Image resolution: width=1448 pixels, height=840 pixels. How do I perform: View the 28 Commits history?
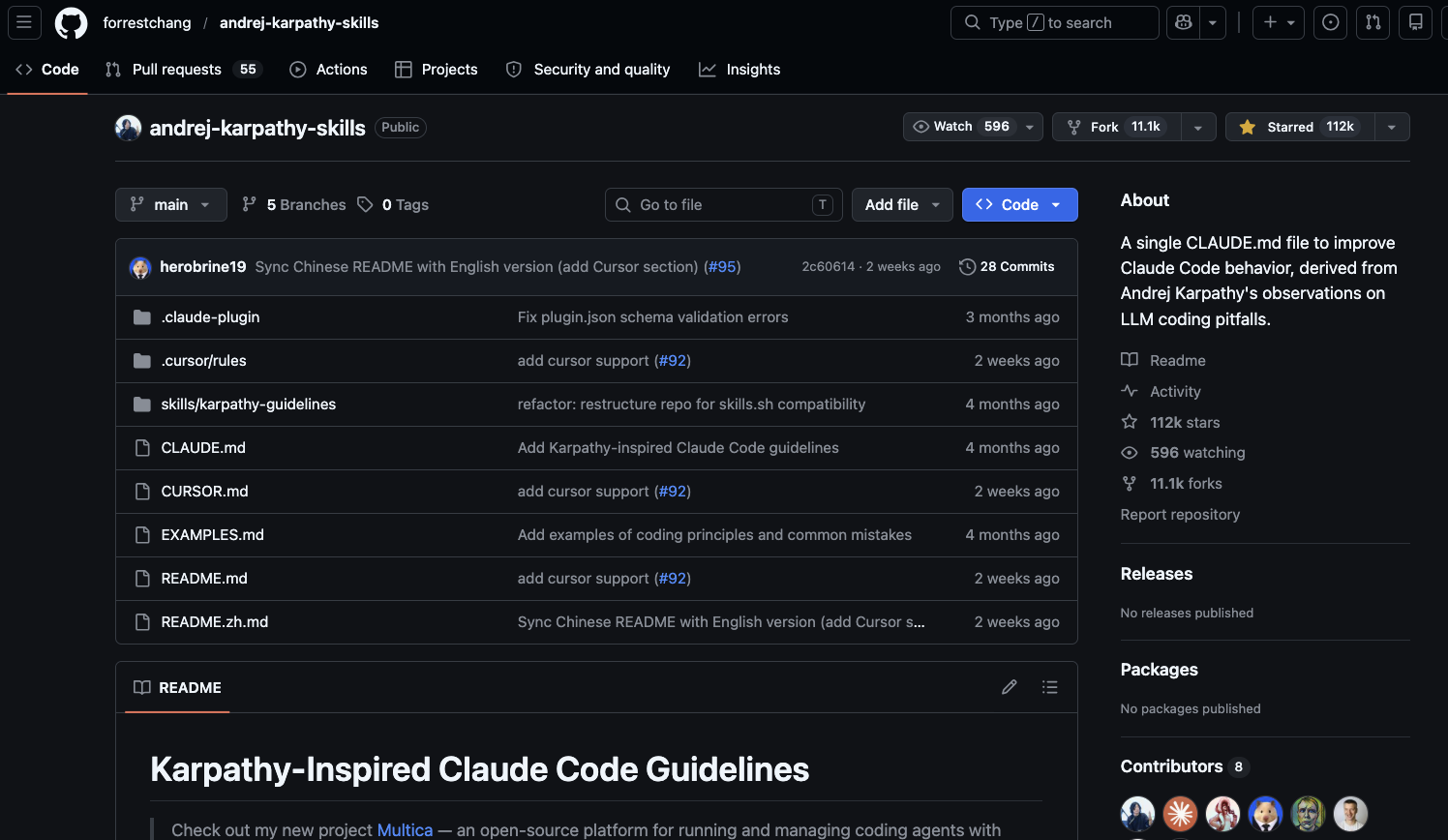pos(1007,266)
